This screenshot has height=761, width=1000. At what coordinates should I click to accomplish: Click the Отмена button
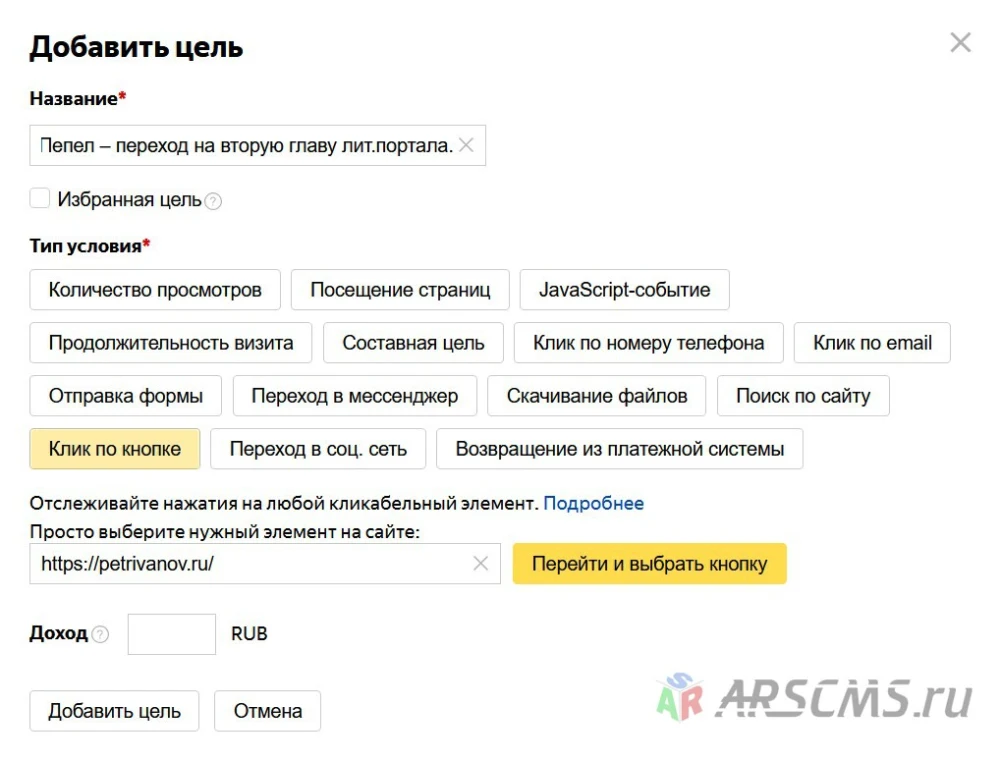[267, 711]
